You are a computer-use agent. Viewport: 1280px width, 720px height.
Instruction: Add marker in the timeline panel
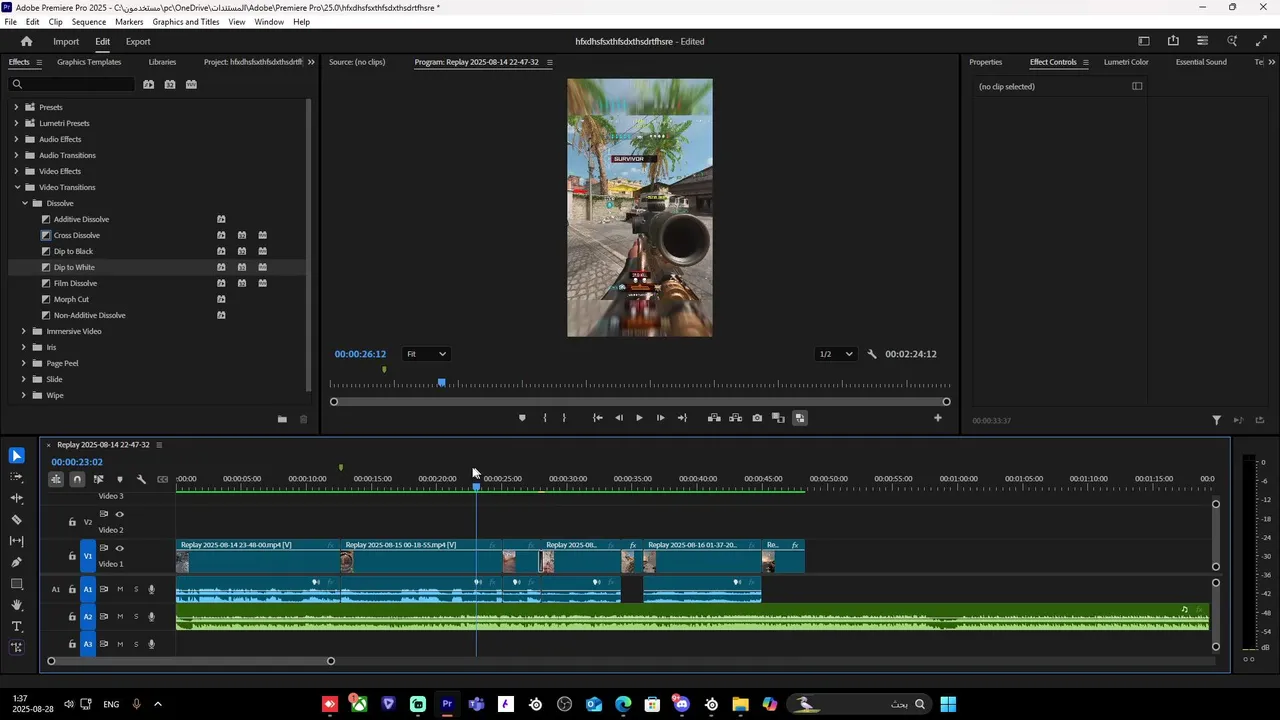tap(120, 479)
